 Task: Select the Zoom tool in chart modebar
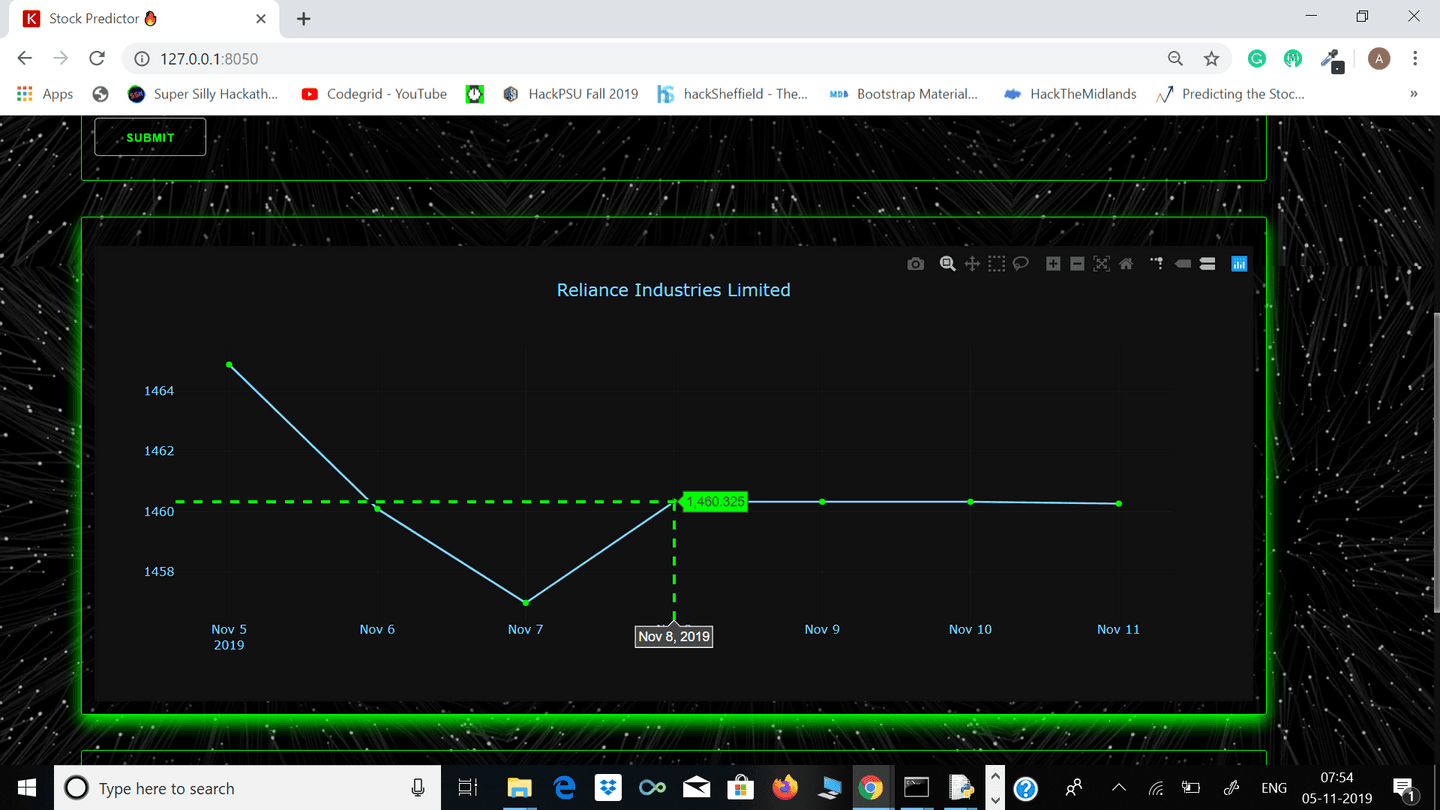(947, 264)
